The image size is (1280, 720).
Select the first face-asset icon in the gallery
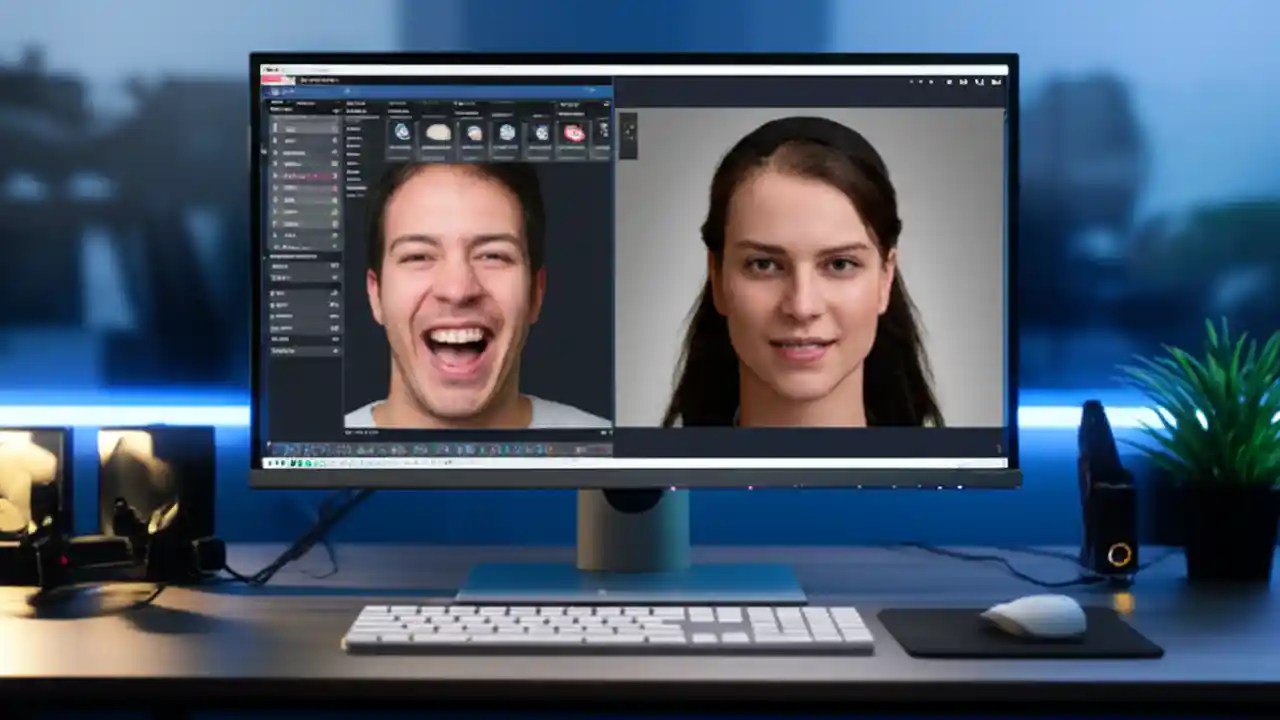point(401,133)
